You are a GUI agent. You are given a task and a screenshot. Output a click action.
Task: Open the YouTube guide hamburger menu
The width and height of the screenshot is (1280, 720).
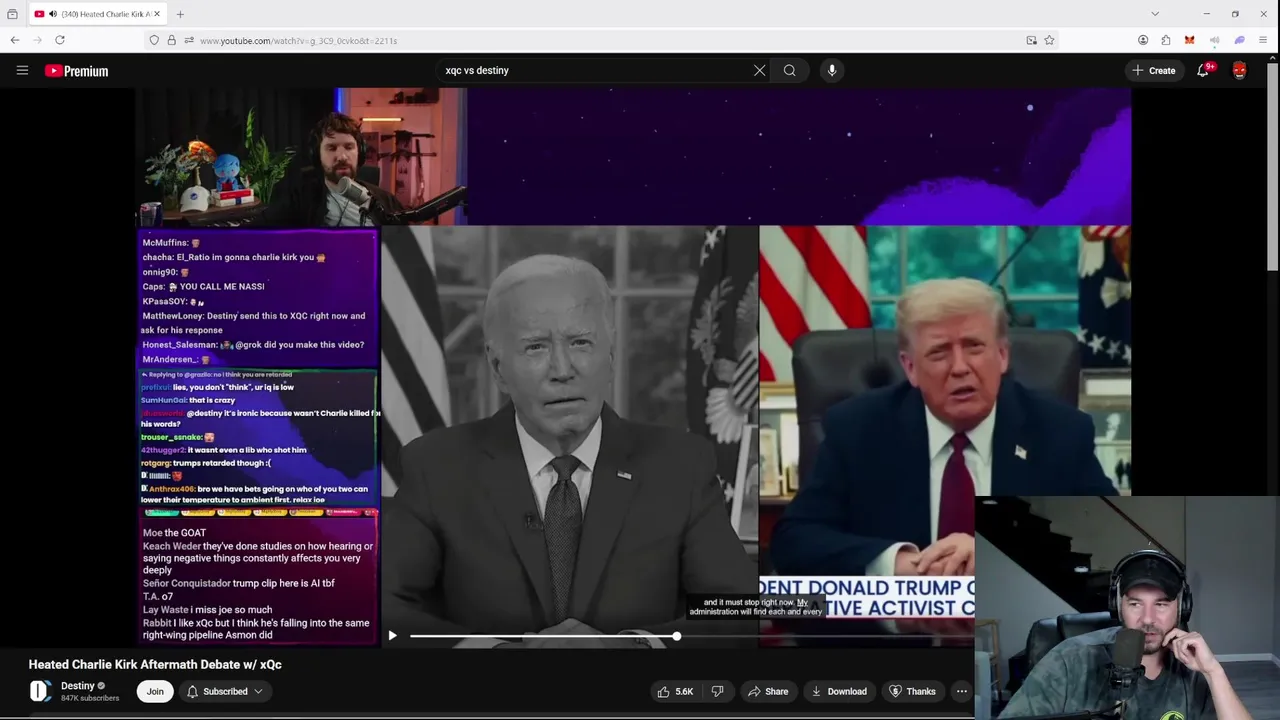(x=22, y=71)
